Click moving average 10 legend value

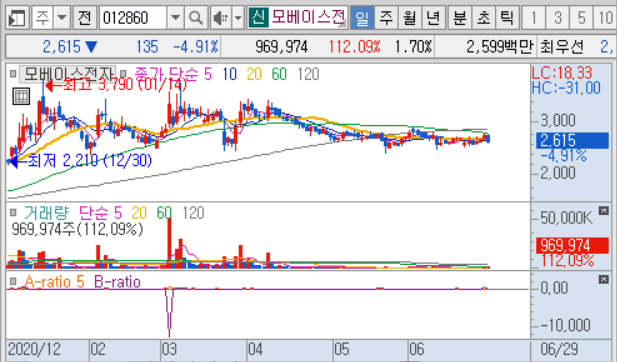click(x=229, y=74)
